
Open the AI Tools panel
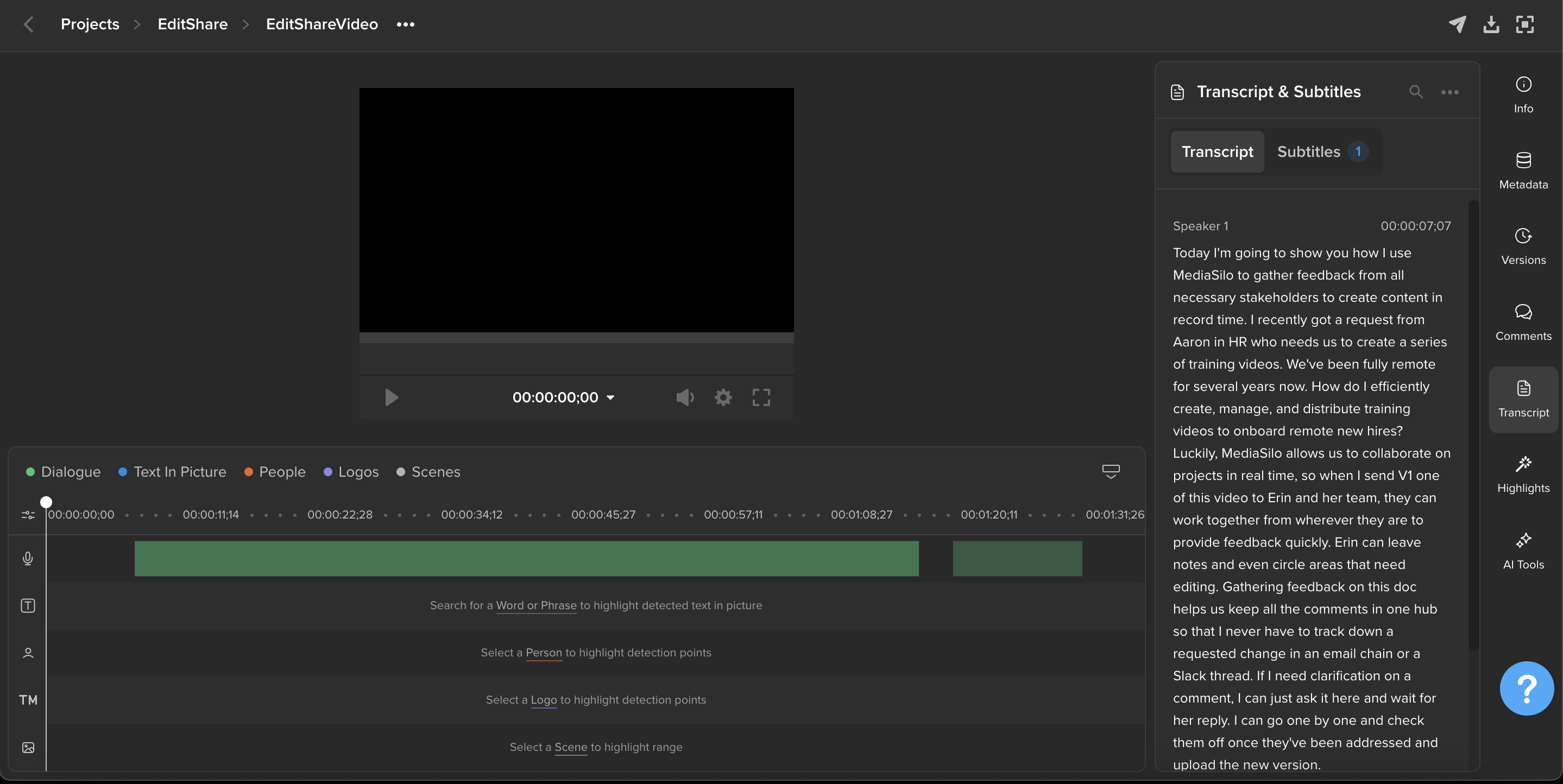click(x=1523, y=551)
